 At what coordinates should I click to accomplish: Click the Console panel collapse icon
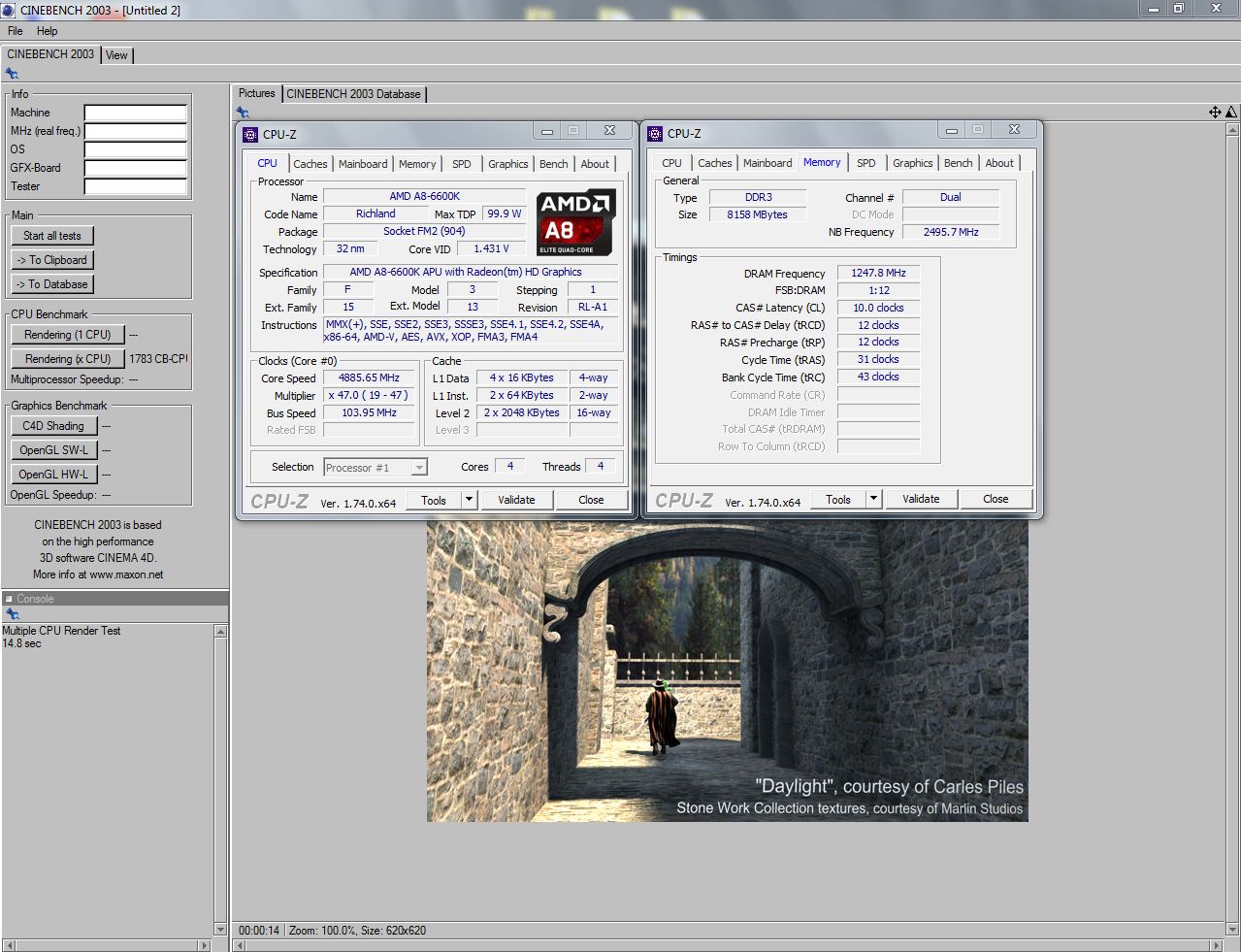[x=10, y=599]
